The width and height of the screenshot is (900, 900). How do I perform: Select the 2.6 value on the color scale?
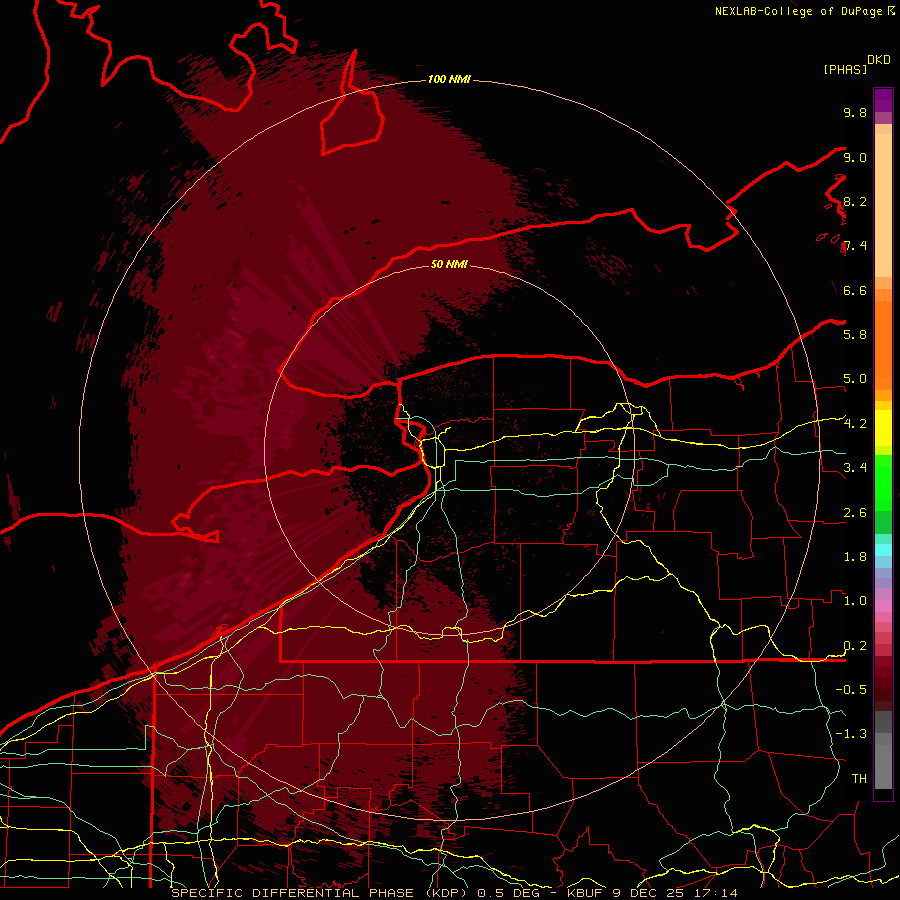tap(855, 513)
